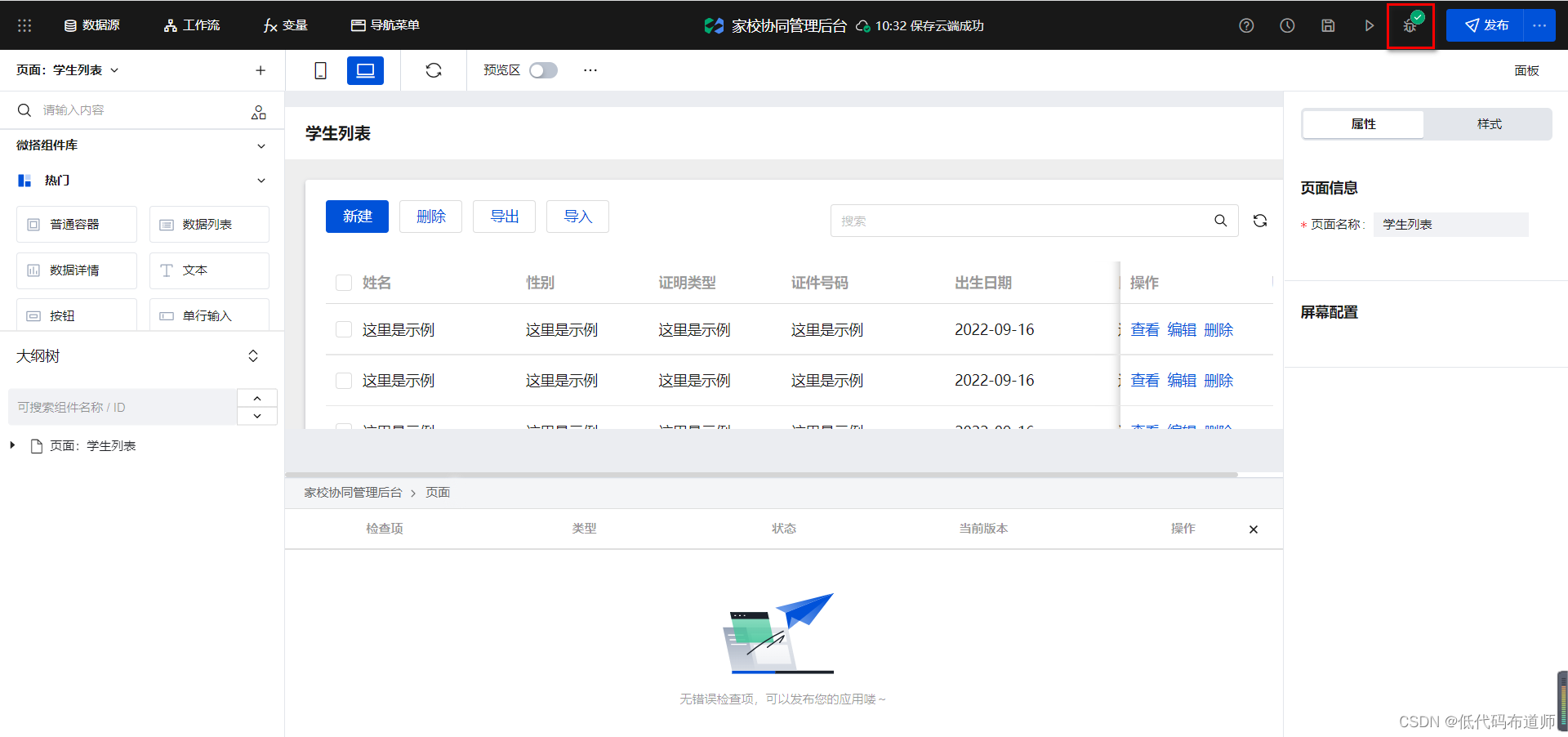Click 家校协同管理后台 breadcrumb
The image size is (1568, 737).
[x=353, y=493]
